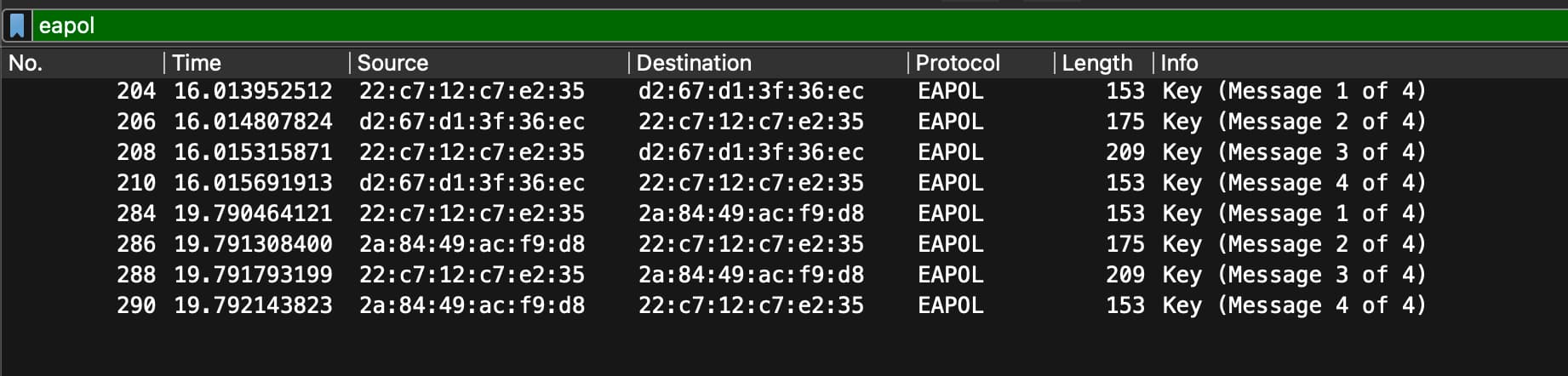
Task: Select packet 290 at time 19.792143823
Action: coord(253,305)
